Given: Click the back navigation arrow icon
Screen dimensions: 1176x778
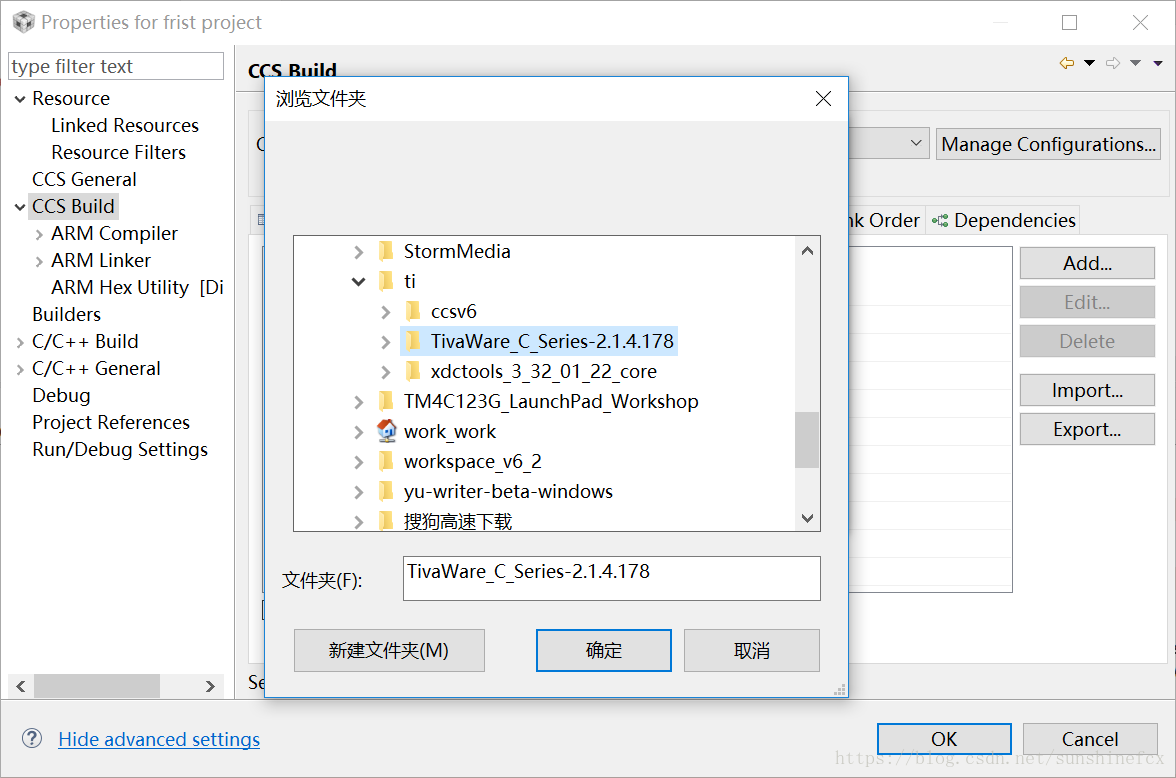Looking at the screenshot, I should pyautogui.click(x=1066, y=63).
